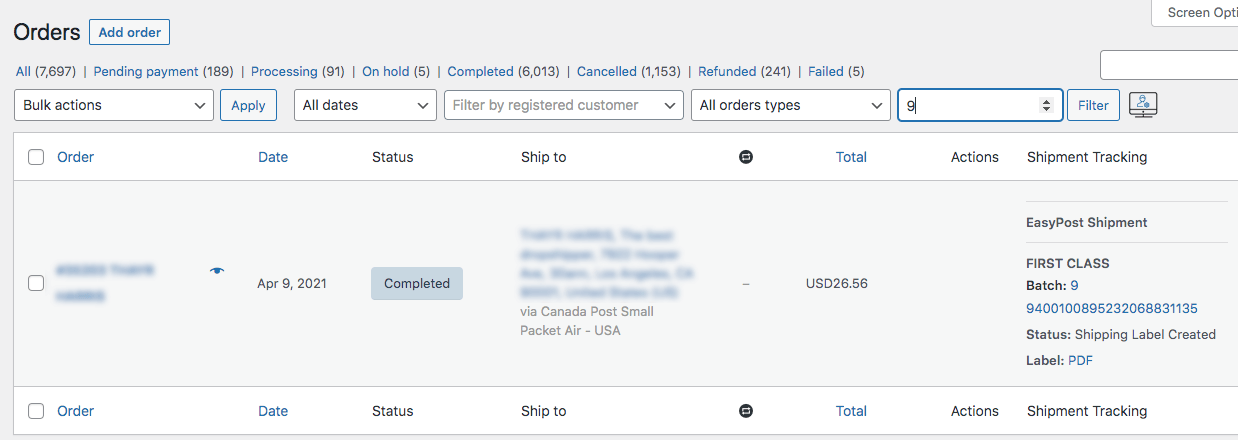Open Filter by registered customer selector
The width and height of the screenshot is (1238, 440).
pos(563,105)
